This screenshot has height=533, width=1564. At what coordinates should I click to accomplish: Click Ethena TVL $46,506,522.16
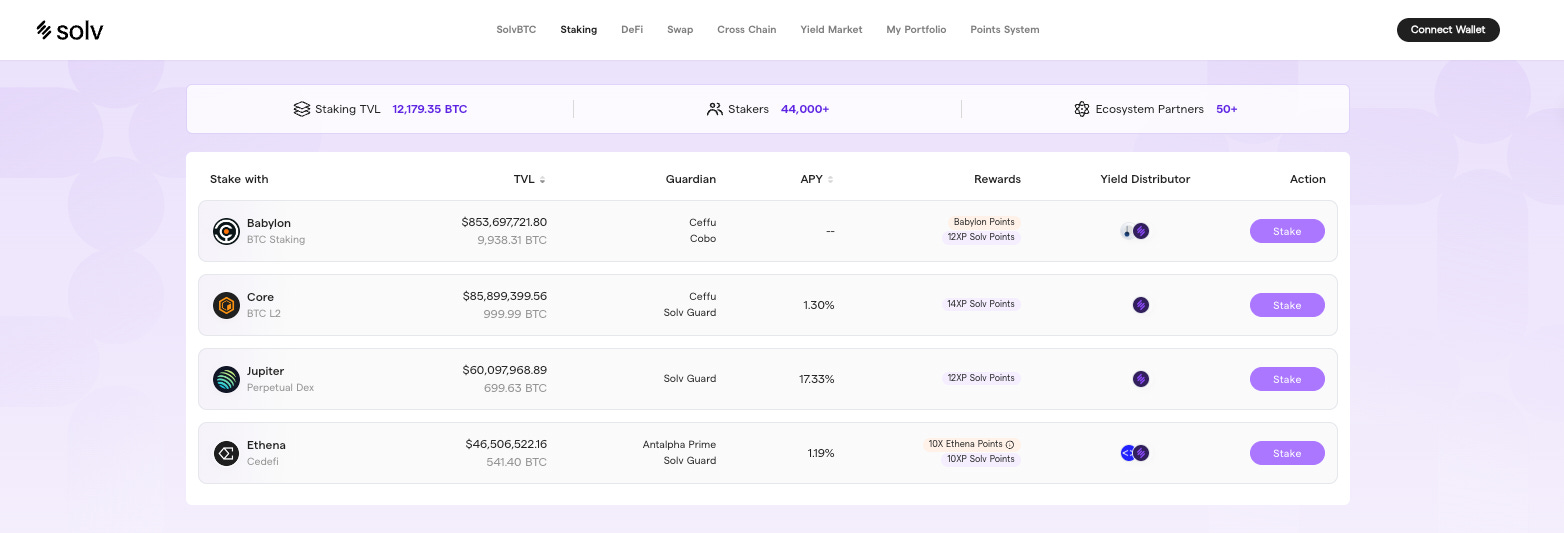coord(506,444)
